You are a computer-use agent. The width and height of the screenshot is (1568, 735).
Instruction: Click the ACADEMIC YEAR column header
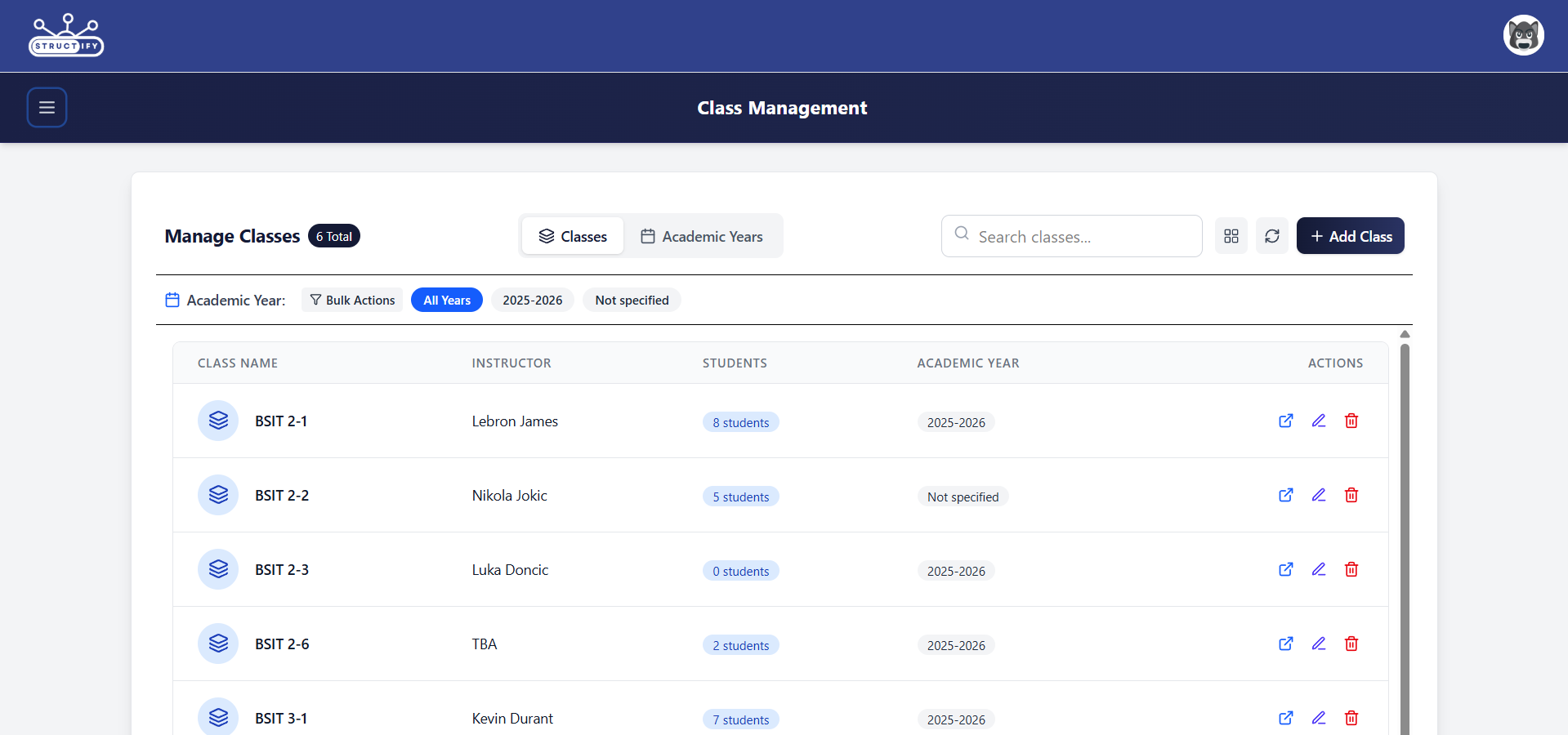[x=968, y=363]
